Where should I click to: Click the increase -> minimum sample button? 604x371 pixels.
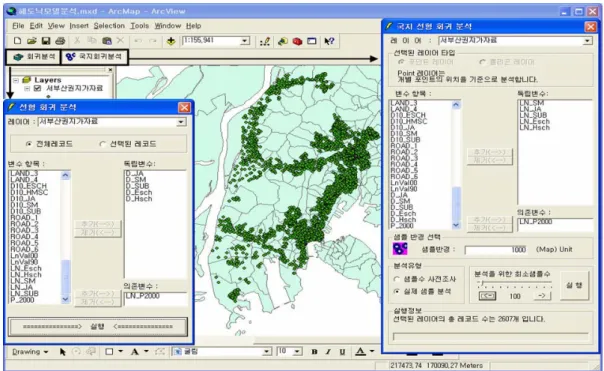(542, 296)
